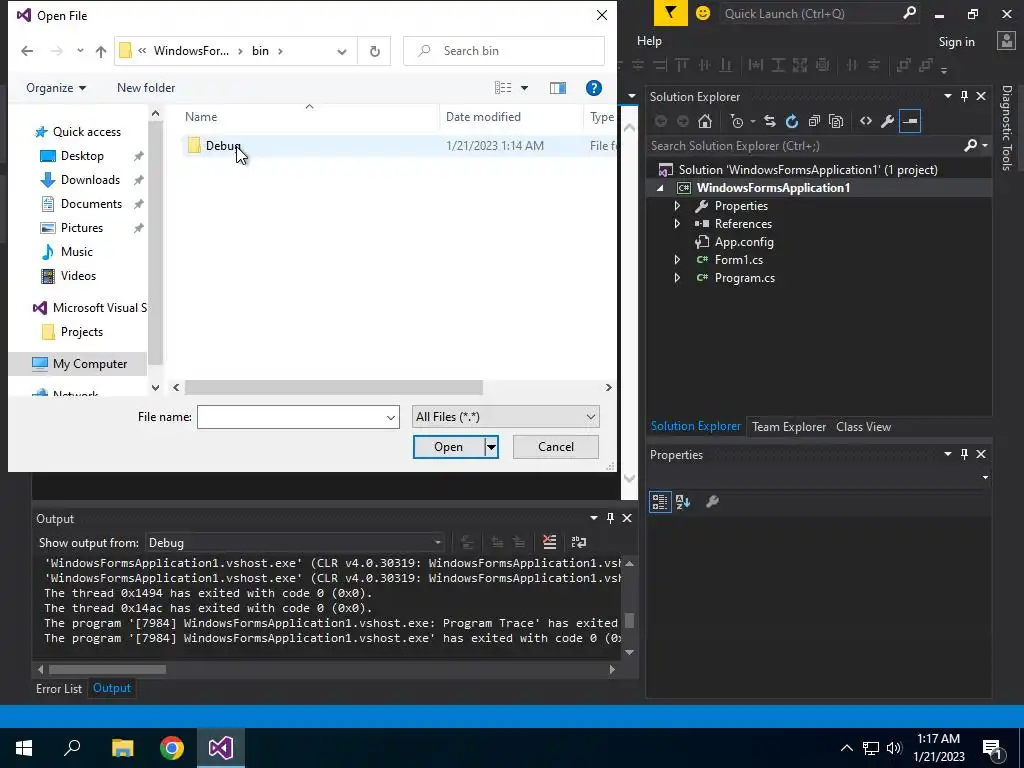Open the All Files type filter dropdown
1024x768 pixels.
[x=505, y=417]
